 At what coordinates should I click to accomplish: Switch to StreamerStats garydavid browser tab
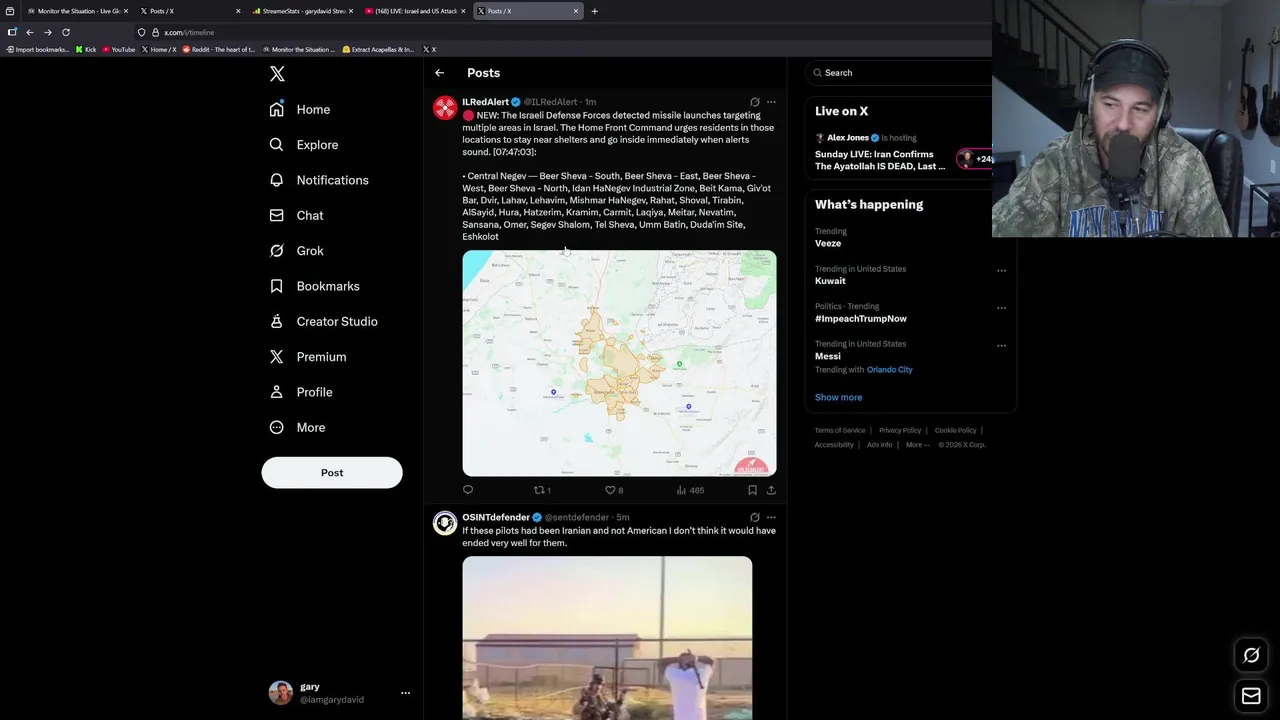(303, 11)
